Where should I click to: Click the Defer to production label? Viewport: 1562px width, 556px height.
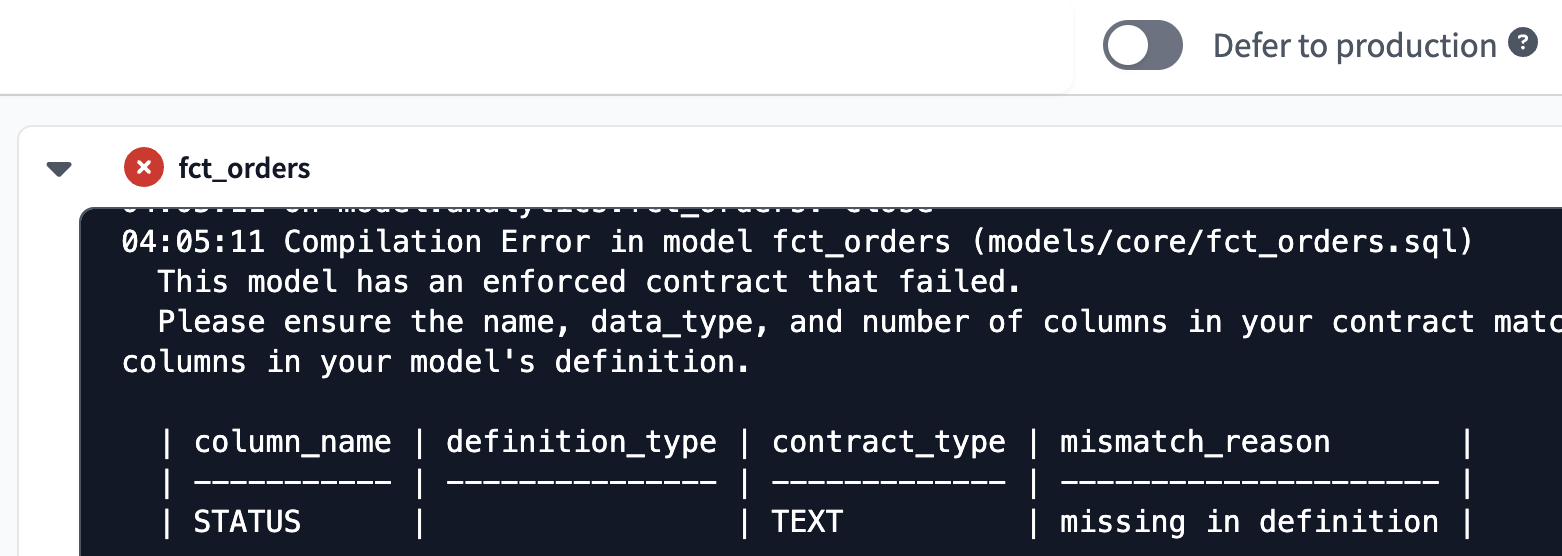[x=1354, y=46]
